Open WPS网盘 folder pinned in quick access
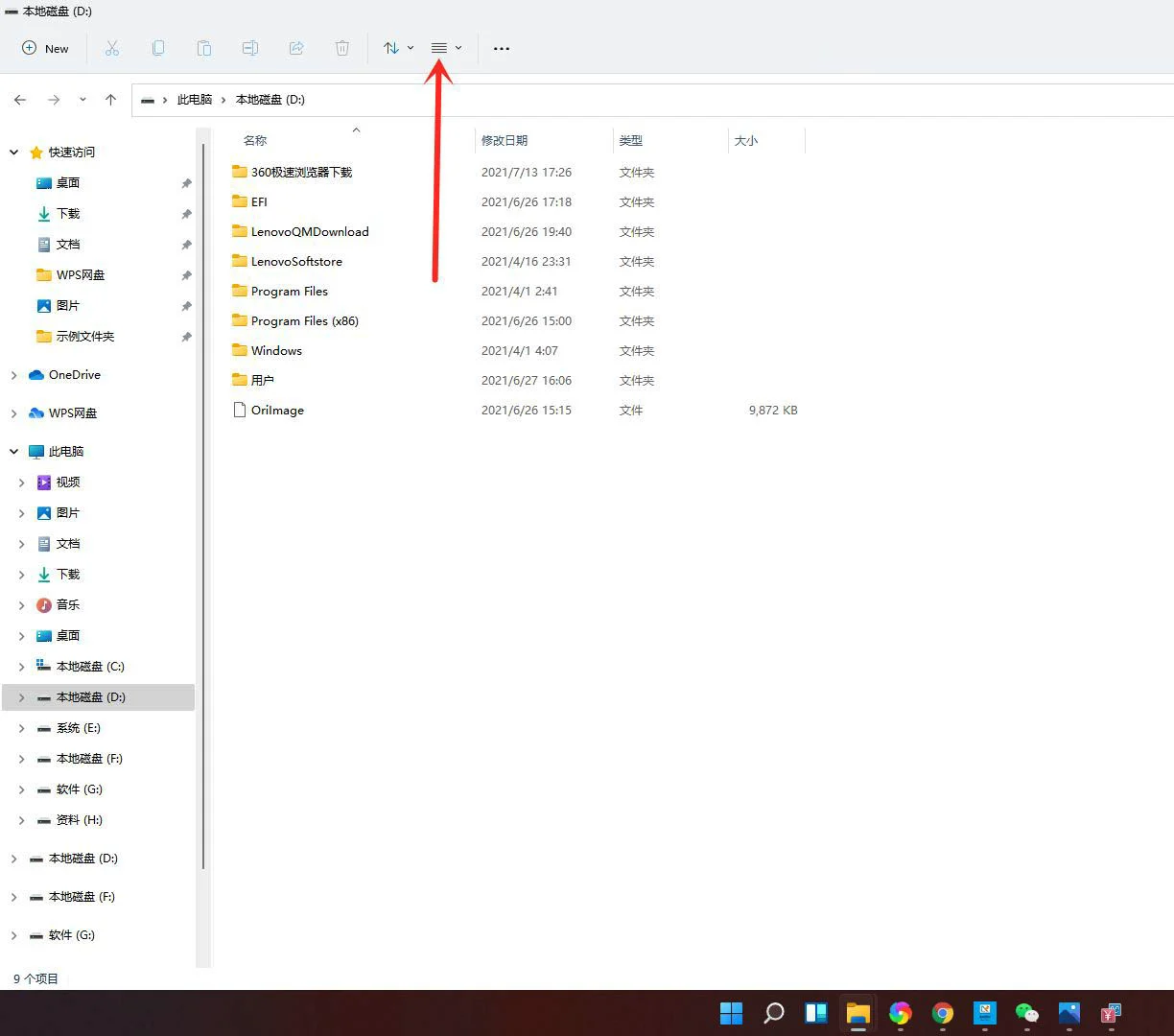The width and height of the screenshot is (1174, 1036). point(70,275)
